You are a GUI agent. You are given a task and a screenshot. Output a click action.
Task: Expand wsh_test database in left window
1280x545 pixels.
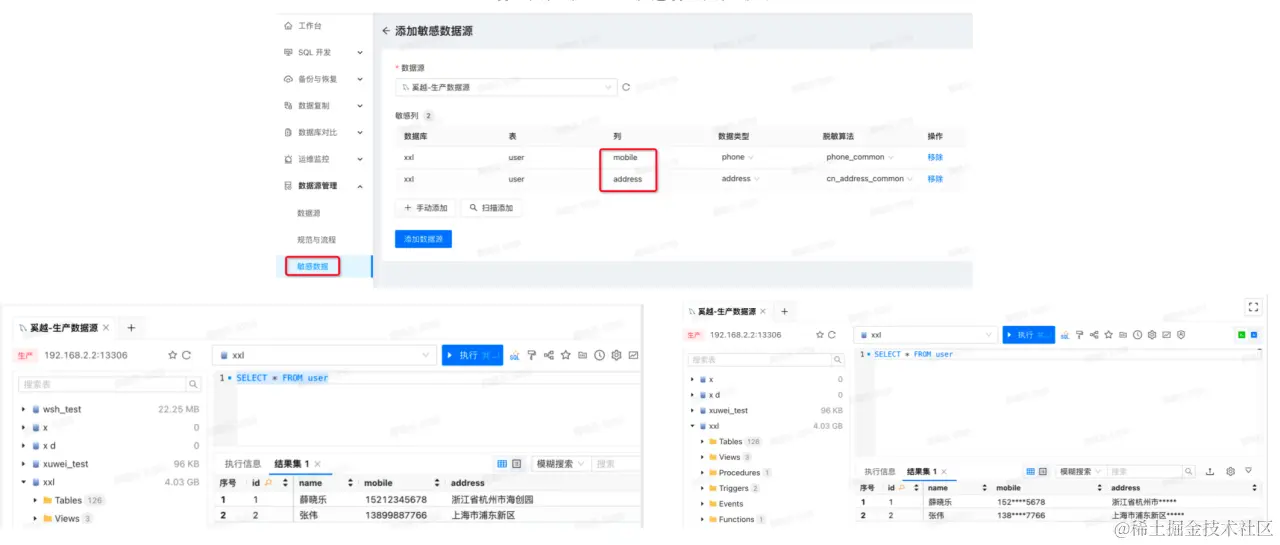pyautogui.click(x=25, y=409)
